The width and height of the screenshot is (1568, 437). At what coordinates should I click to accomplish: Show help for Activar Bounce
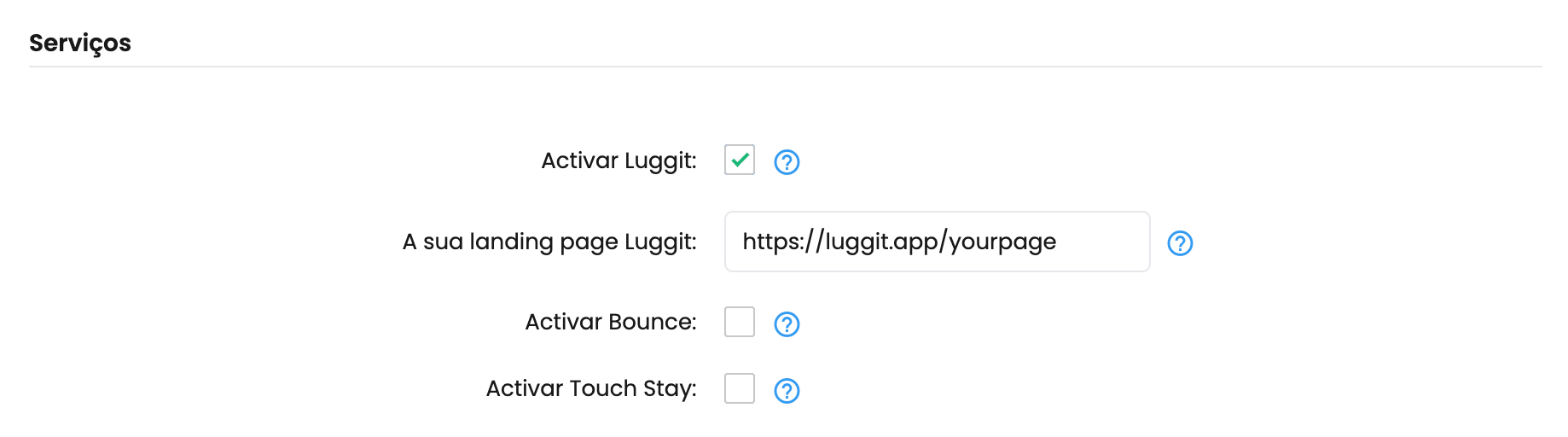click(787, 324)
